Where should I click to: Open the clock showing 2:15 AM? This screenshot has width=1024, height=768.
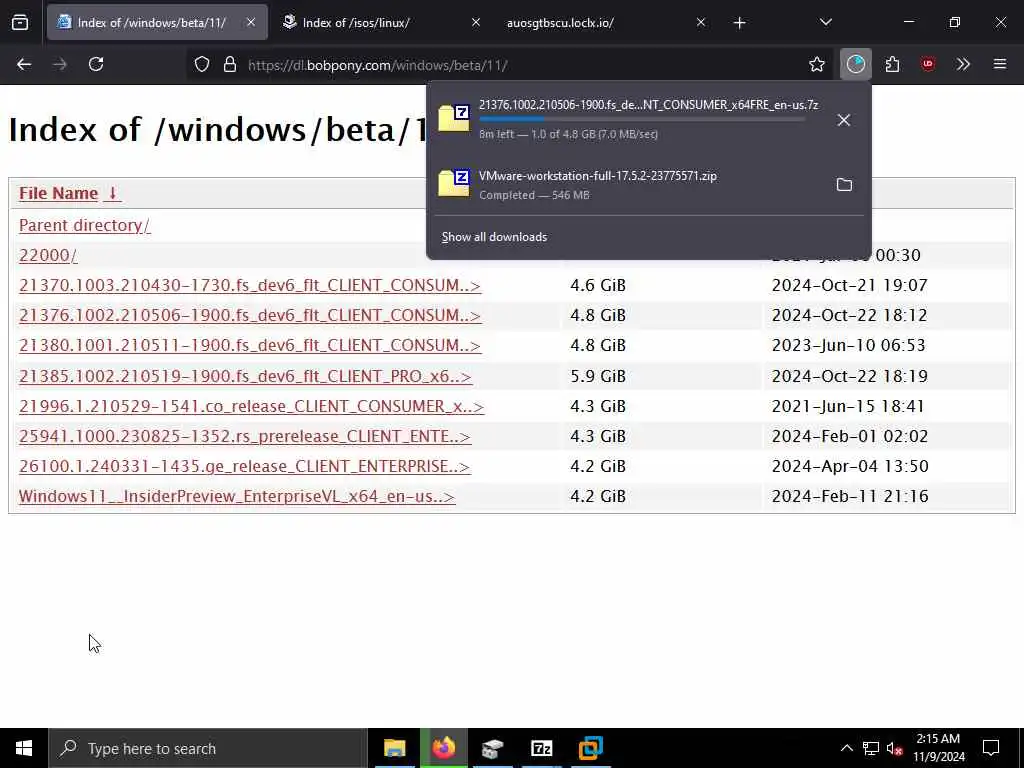pos(938,748)
